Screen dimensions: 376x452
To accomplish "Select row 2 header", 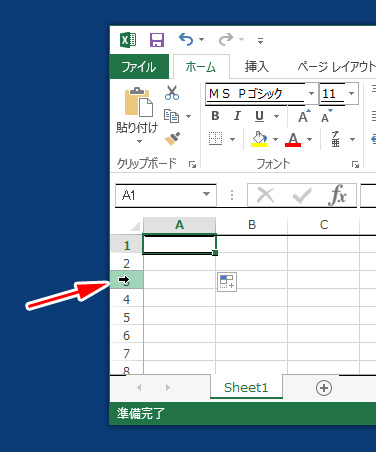I will tap(127, 263).
